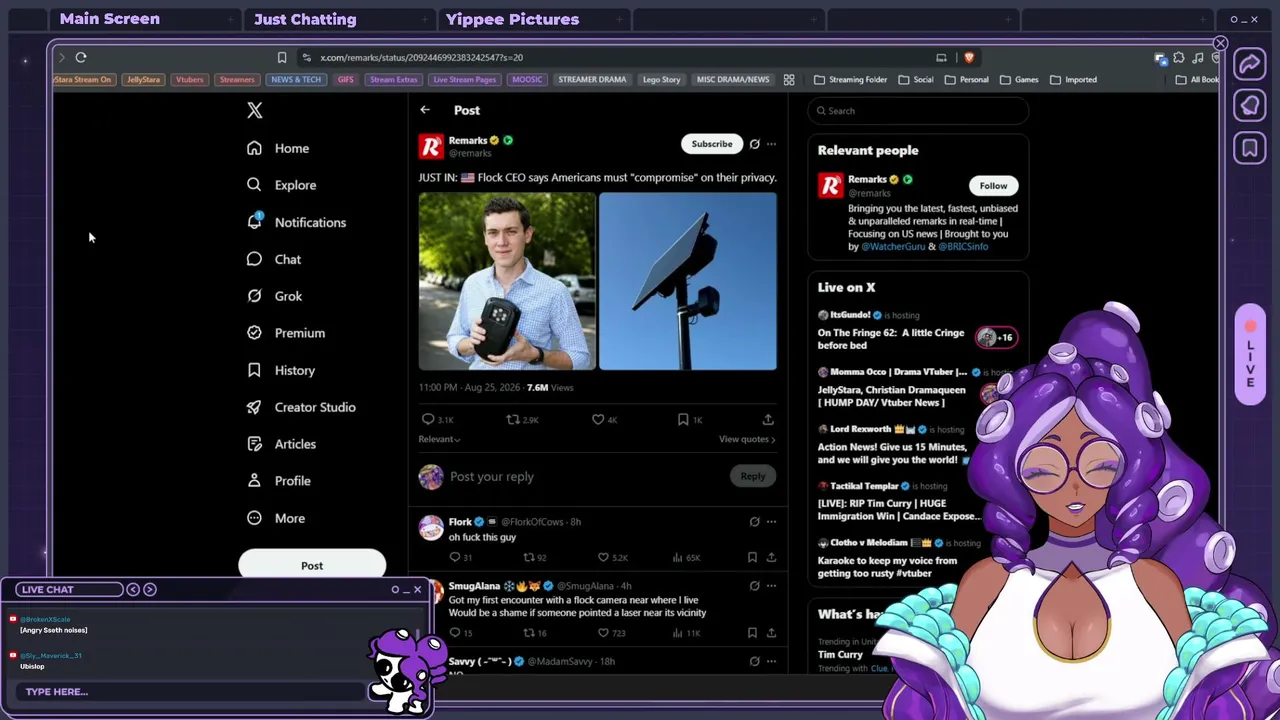Viewport: 1280px width, 720px height.
Task: Open the Articles icon in sidebar
Action: [254, 444]
